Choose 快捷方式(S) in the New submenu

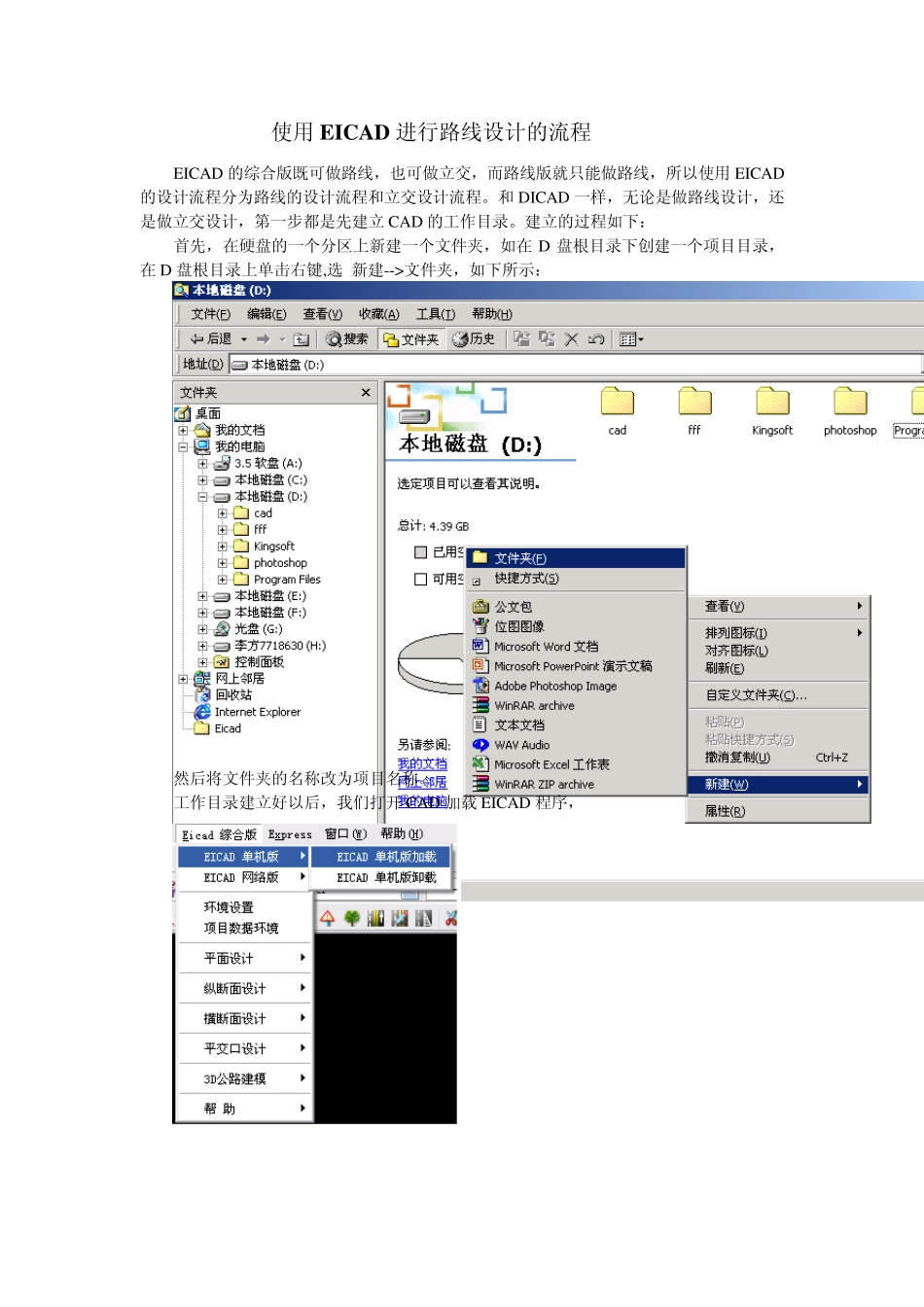(577, 579)
